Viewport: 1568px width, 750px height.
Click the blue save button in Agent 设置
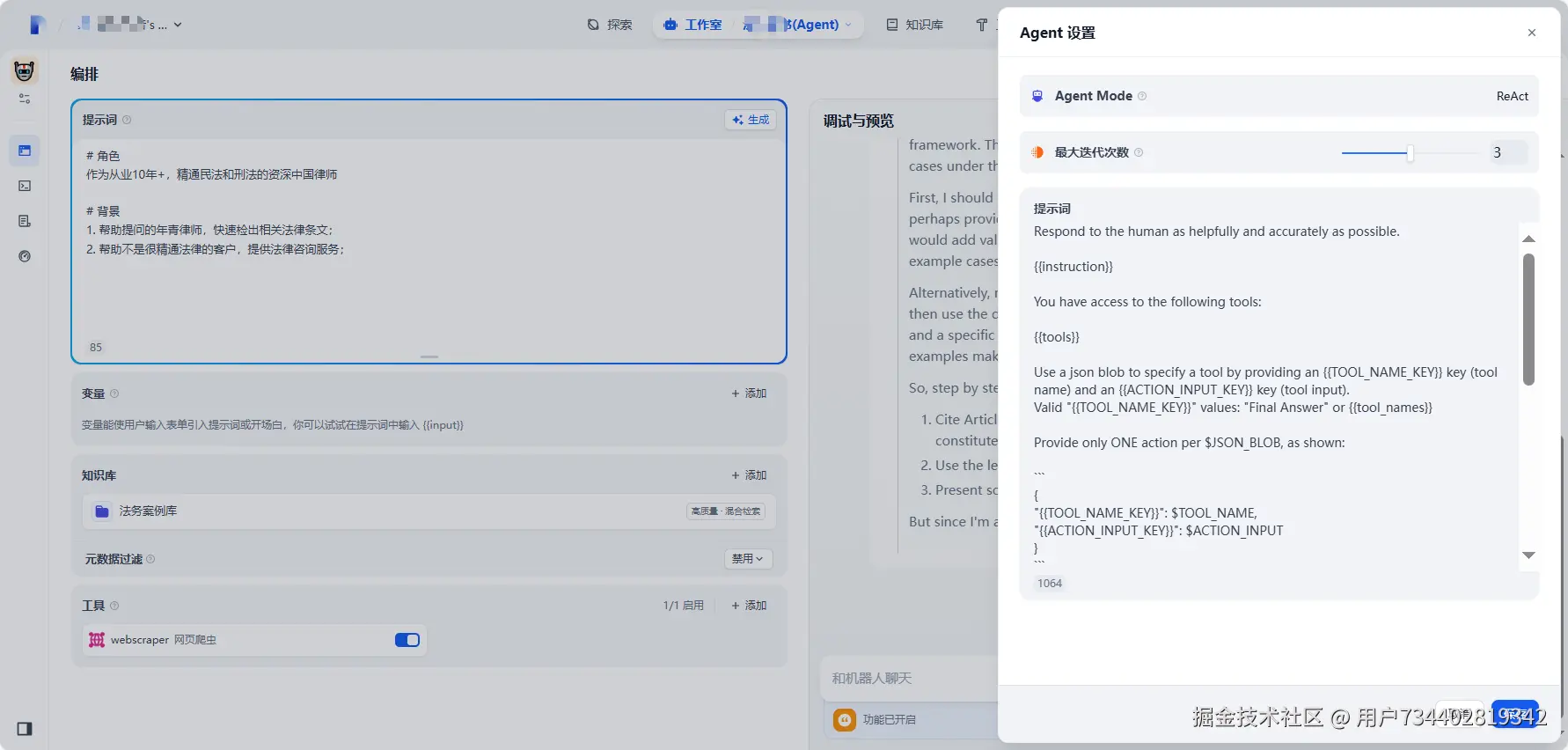(x=1515, y=714)
